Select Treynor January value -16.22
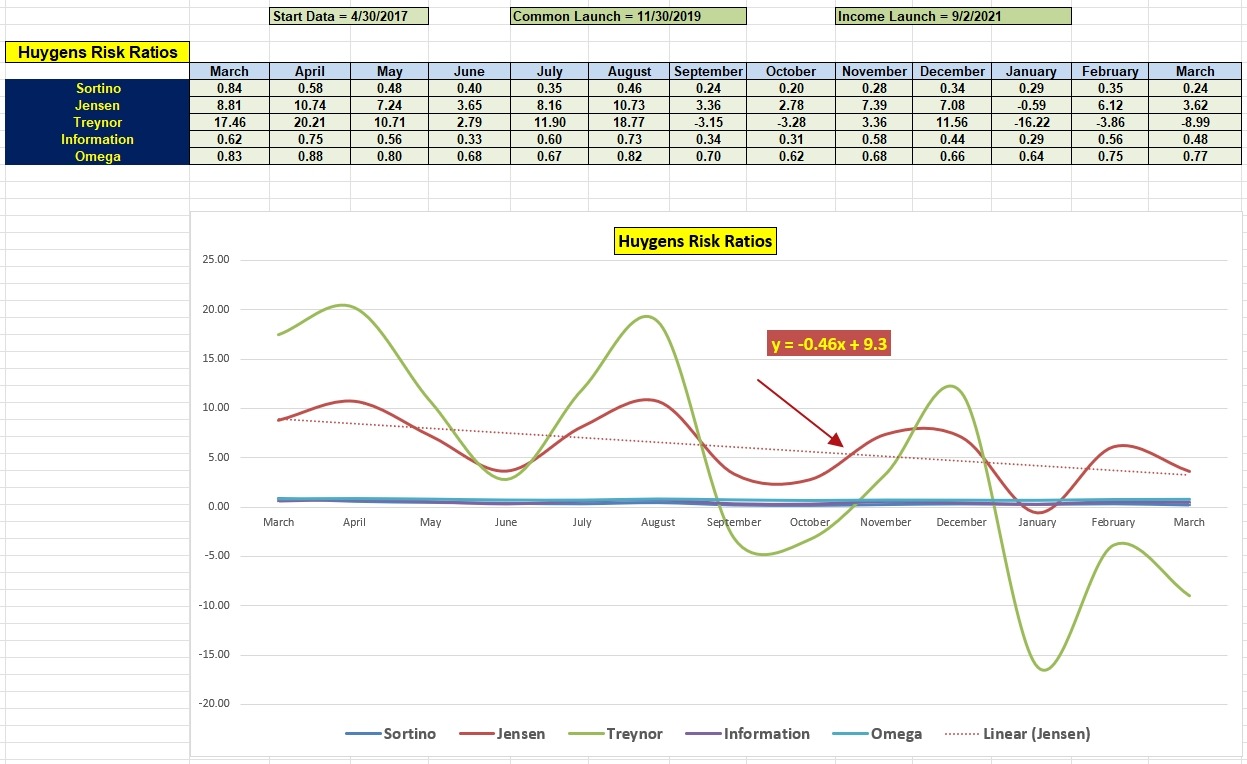This screenshot has height=764, width=1247. (x=1031, y=122)
